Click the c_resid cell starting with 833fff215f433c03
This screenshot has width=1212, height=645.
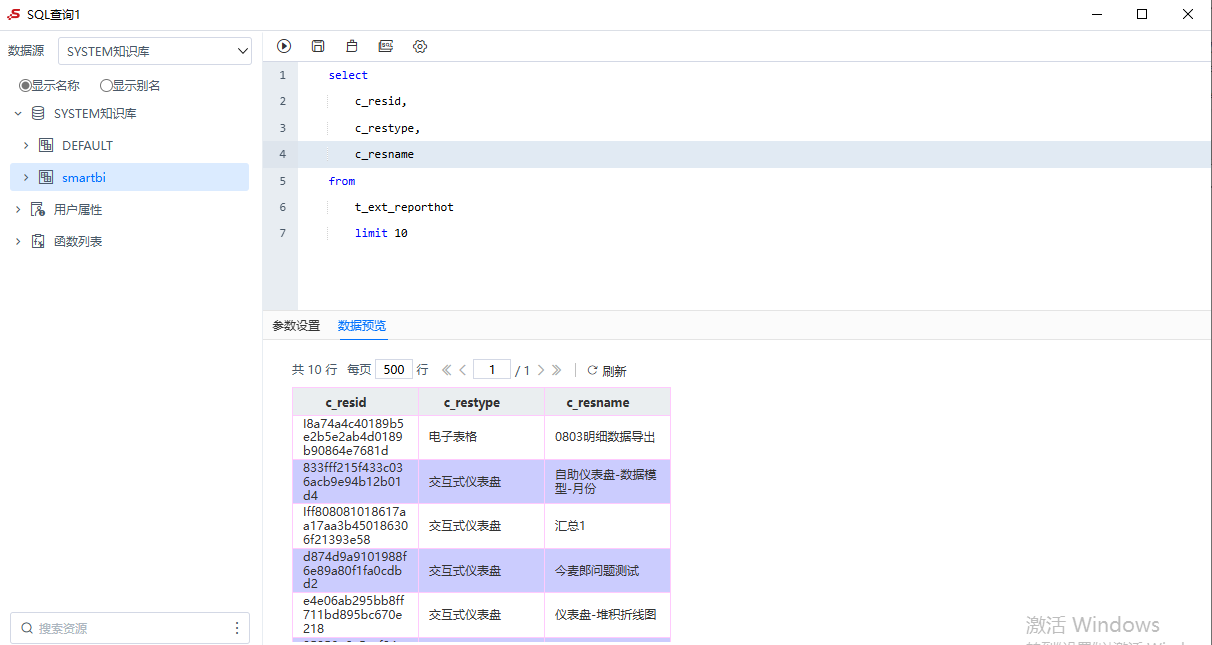pyautogui.click(x=356, y=481)
